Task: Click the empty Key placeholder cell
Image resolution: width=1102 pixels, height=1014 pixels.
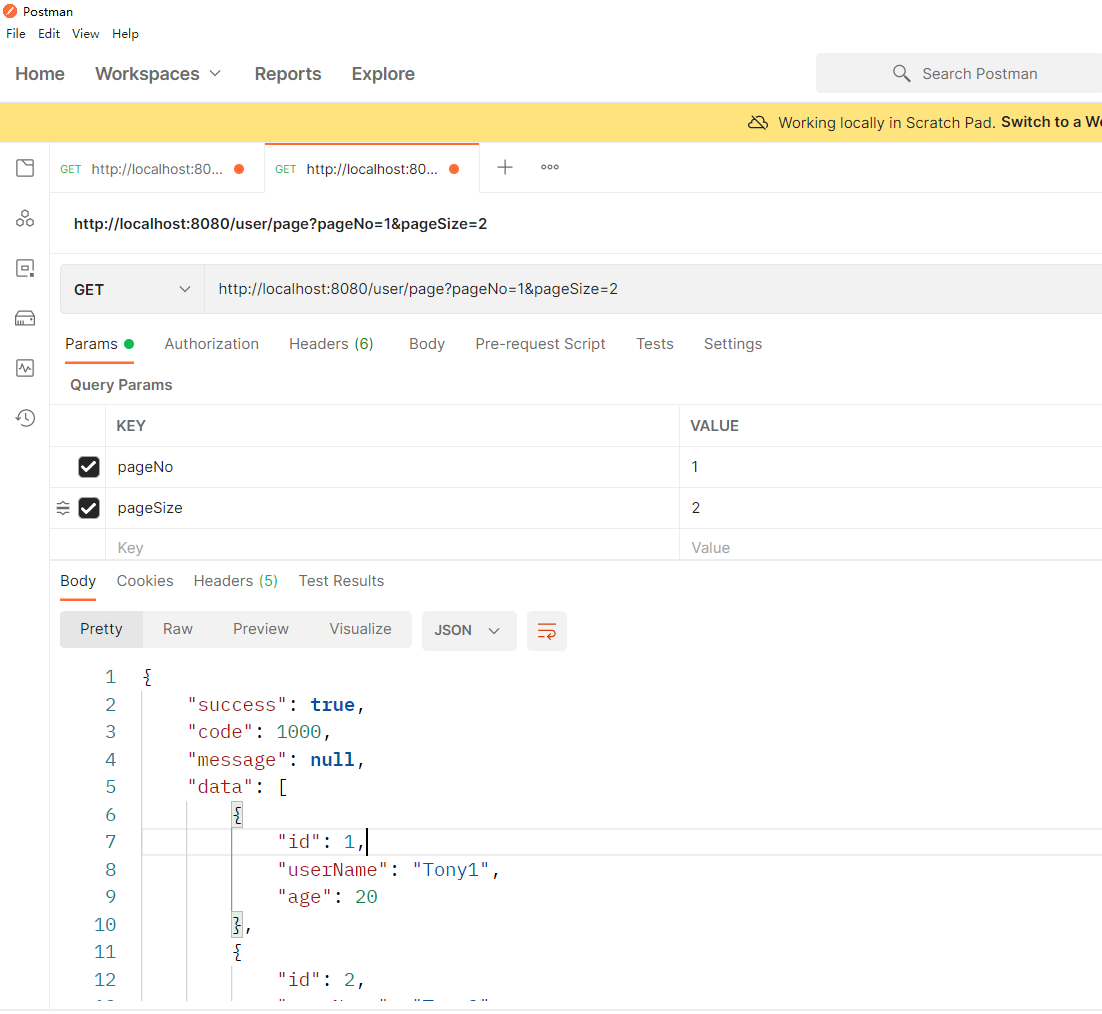Action: tap(392, 546)
